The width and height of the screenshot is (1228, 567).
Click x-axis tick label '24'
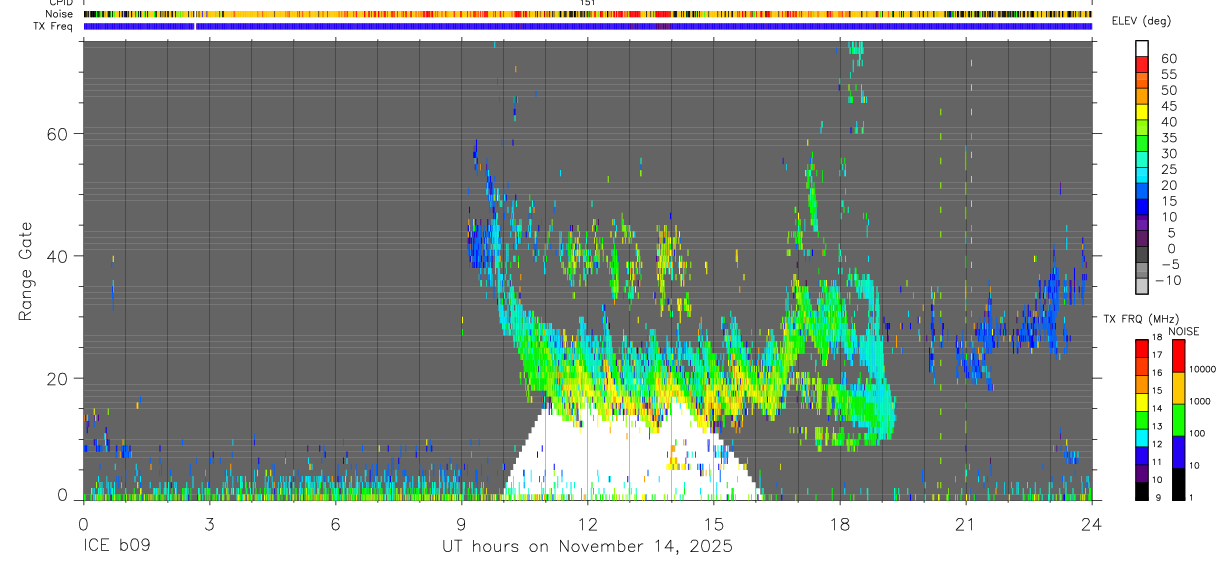[1092, 524]
